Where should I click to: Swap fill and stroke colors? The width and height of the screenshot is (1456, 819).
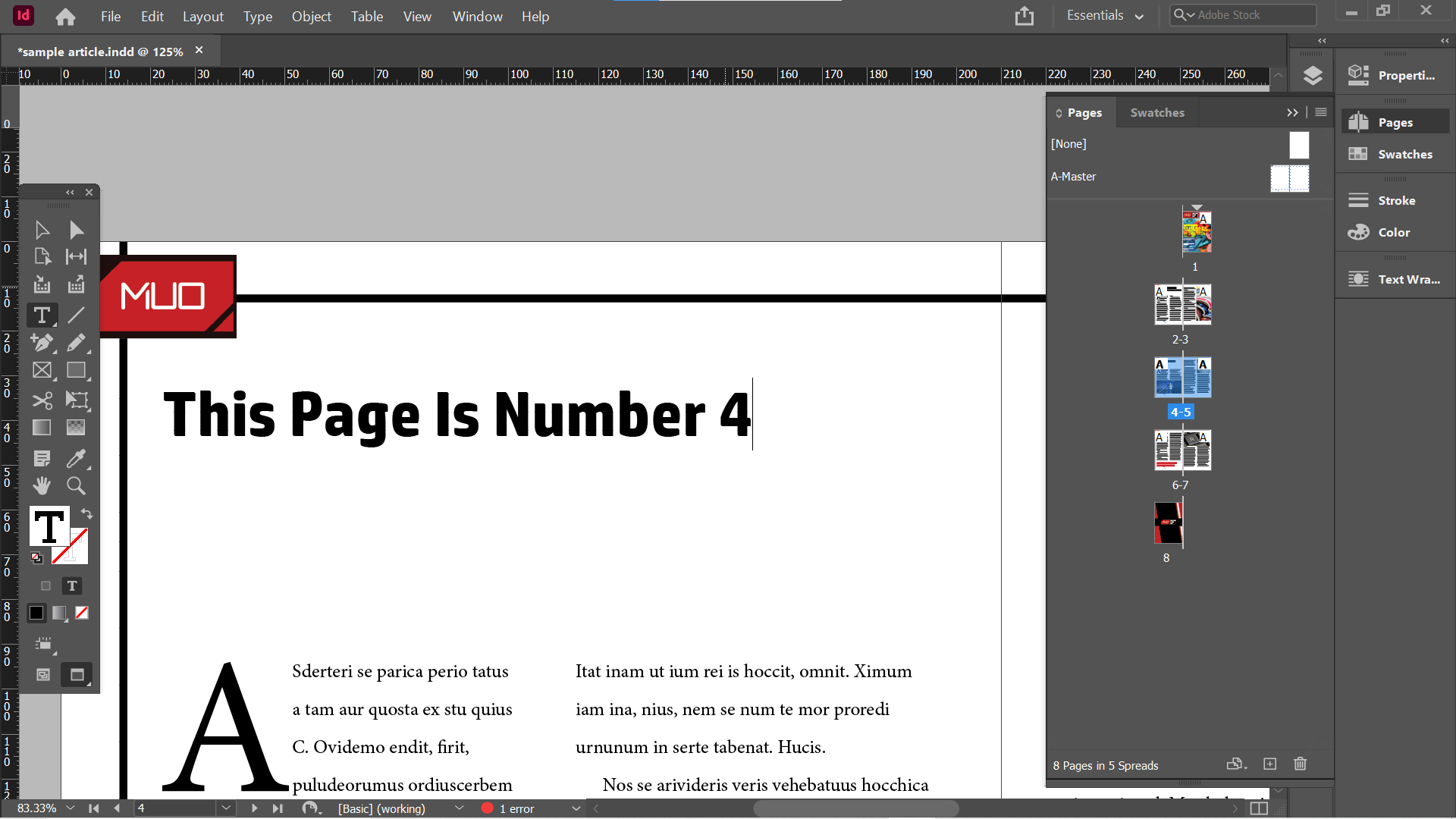(x=86, y=513)
